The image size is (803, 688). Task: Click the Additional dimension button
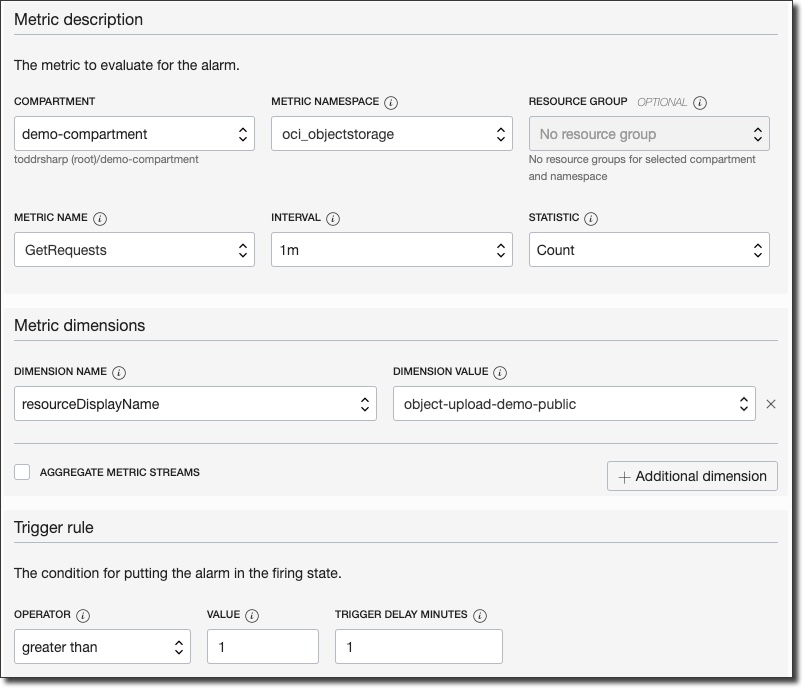tap(692, 476)
